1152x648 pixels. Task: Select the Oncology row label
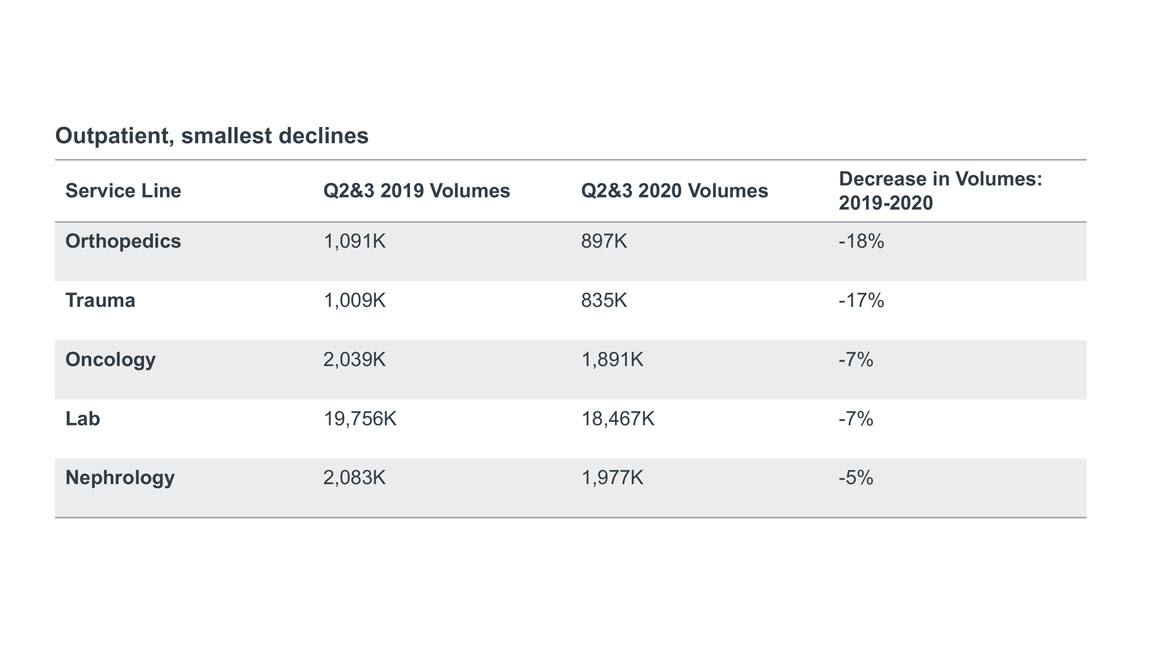pyautogui.click(x=110, y=359)
